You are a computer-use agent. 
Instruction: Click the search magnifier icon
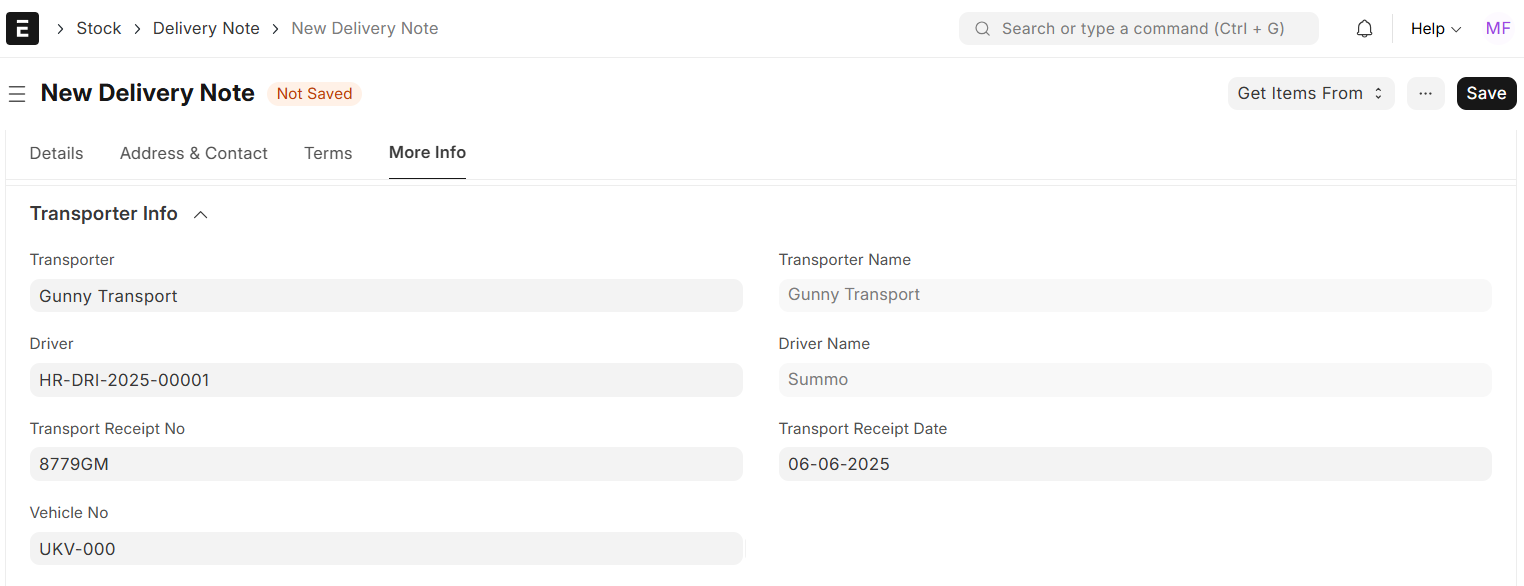point(982,29)
